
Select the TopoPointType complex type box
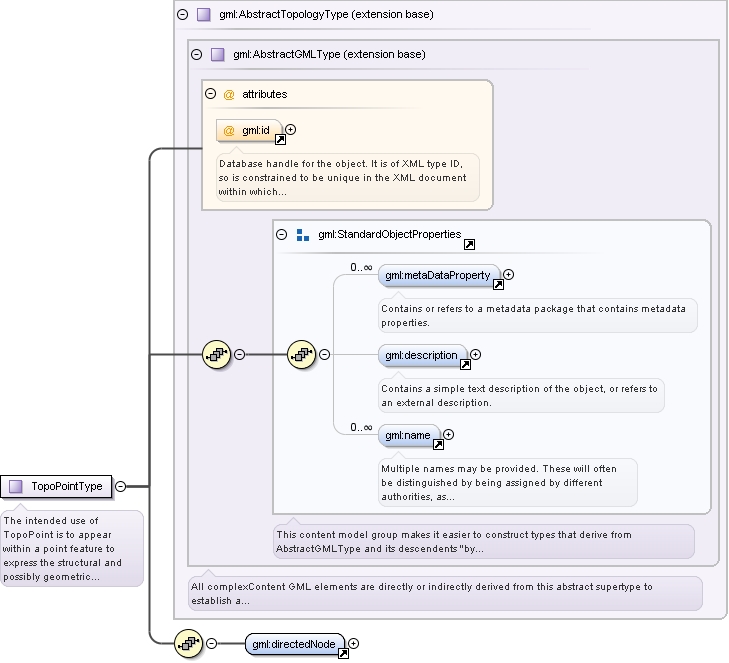click(56, 486)
